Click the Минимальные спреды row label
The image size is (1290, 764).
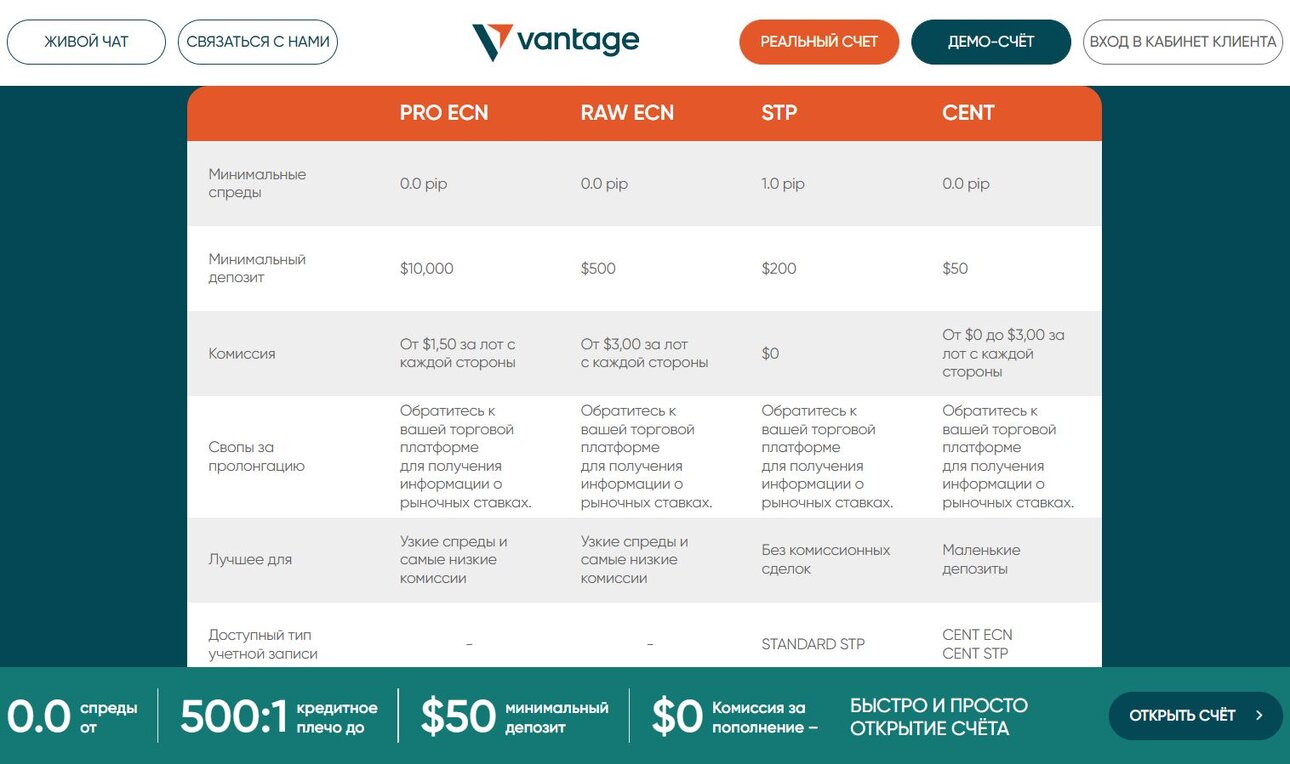(x=257, y=183)
